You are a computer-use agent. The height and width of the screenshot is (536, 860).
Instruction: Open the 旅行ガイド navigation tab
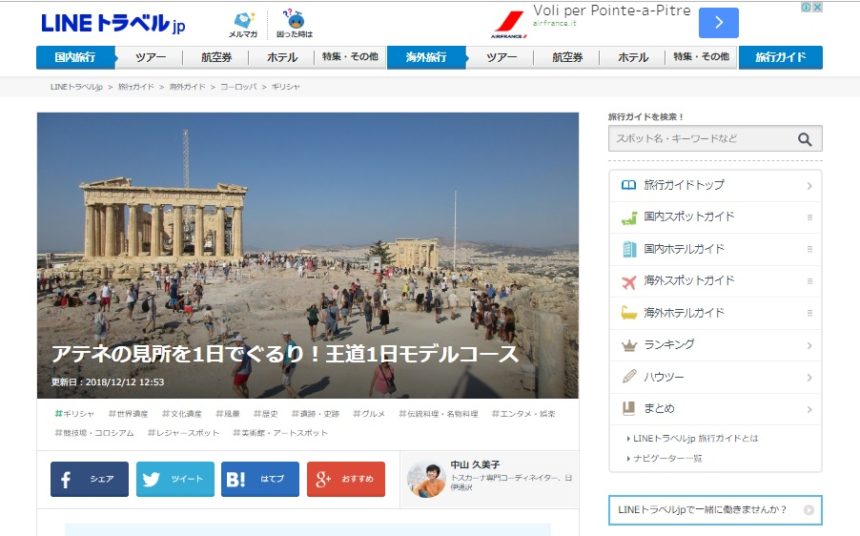pos(780,58)
